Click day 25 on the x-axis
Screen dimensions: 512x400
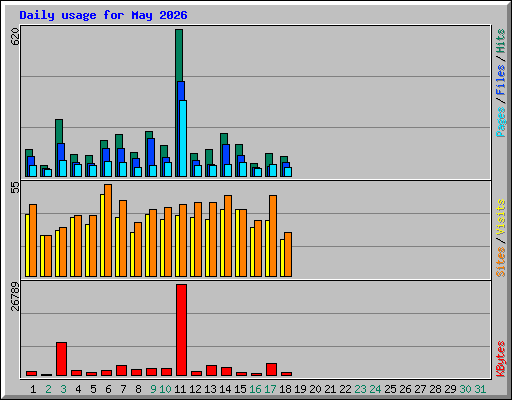click(x=390, y=389)
